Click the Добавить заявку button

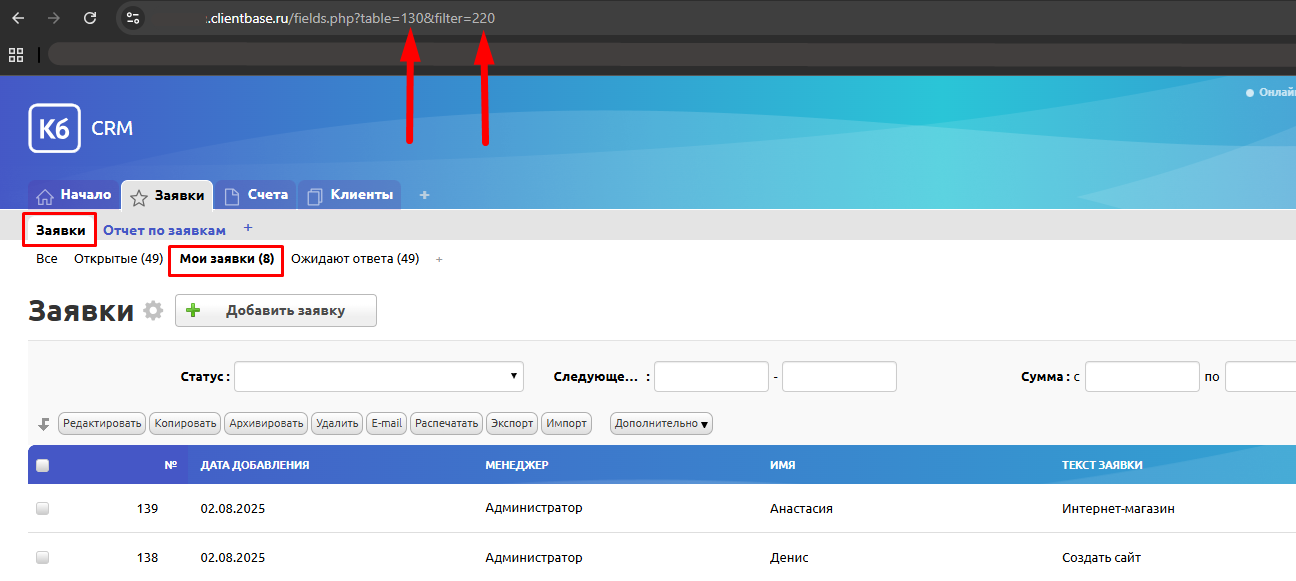(276, 311)
